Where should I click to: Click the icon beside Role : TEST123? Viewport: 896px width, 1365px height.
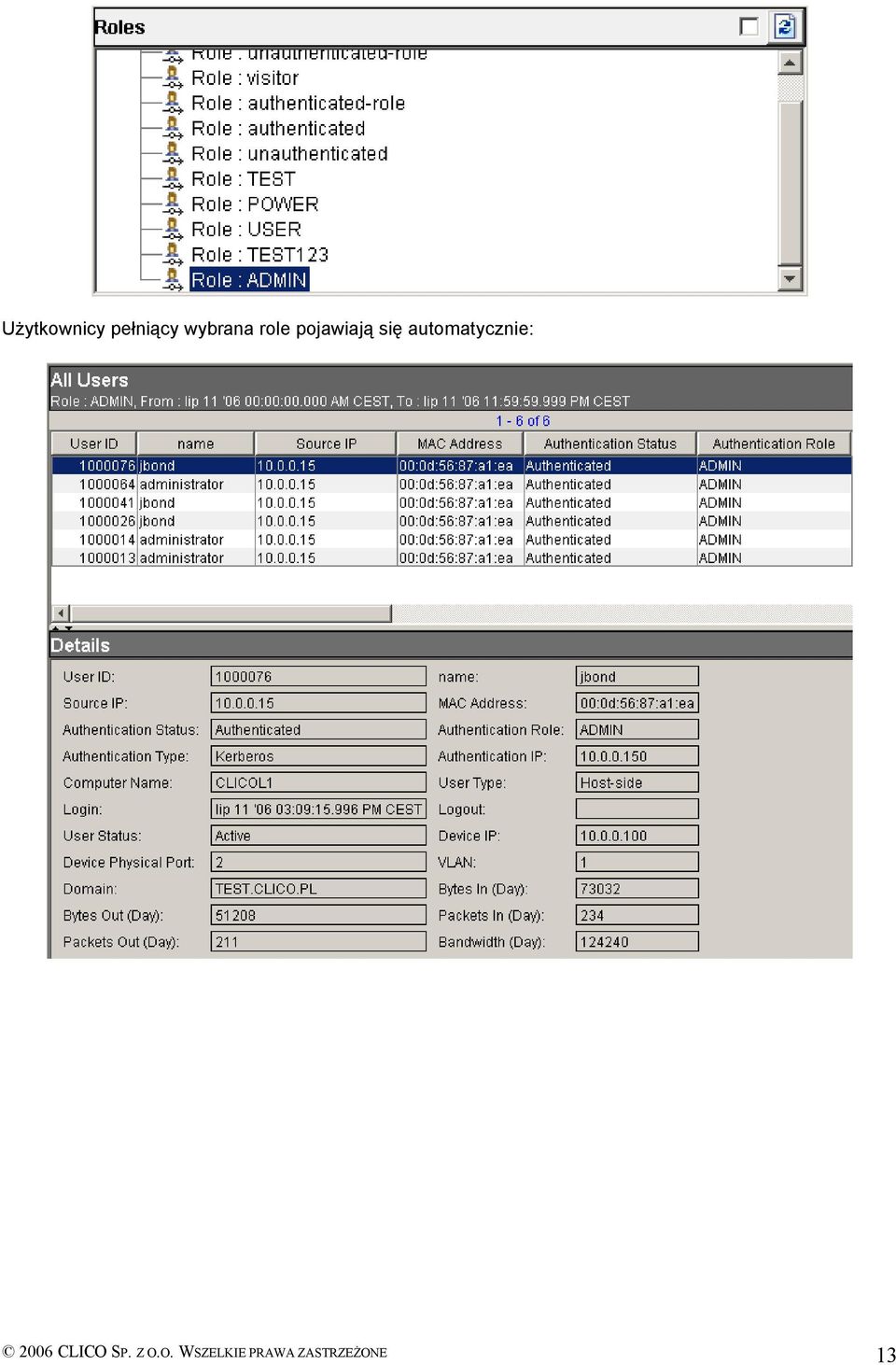point(173,254)
